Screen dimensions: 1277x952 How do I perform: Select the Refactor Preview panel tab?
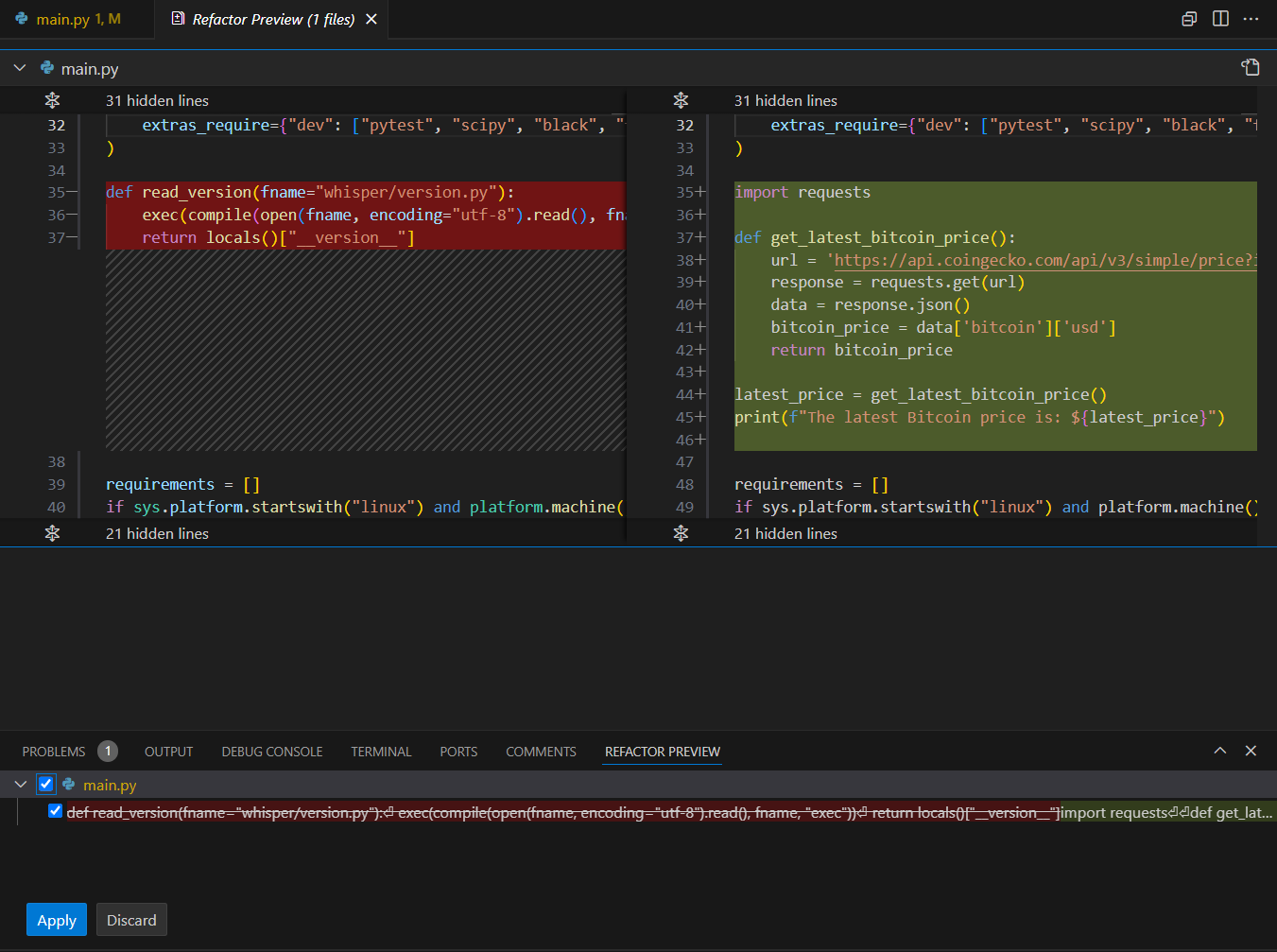(663, 752)
